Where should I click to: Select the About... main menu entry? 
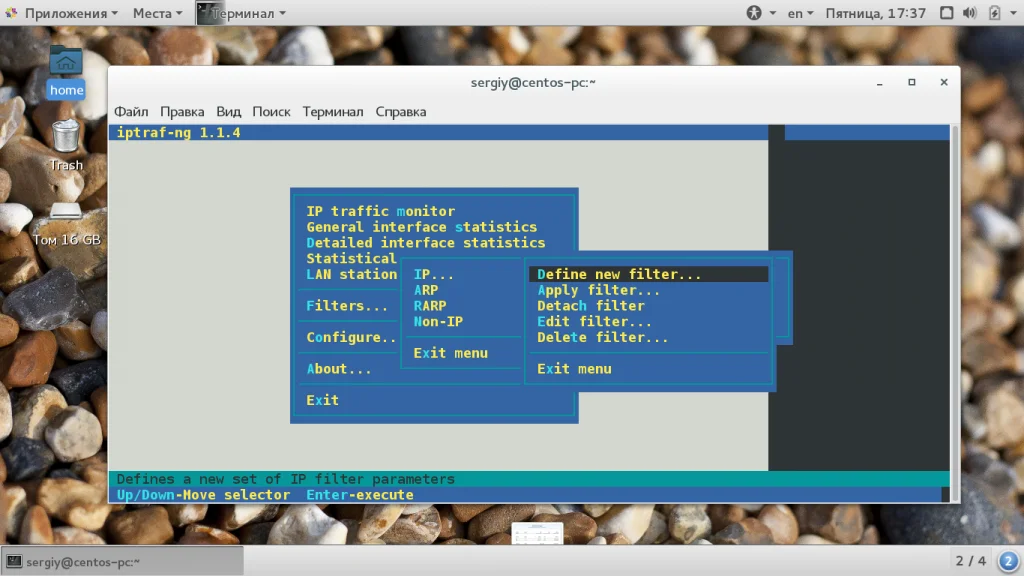(339, 368)
